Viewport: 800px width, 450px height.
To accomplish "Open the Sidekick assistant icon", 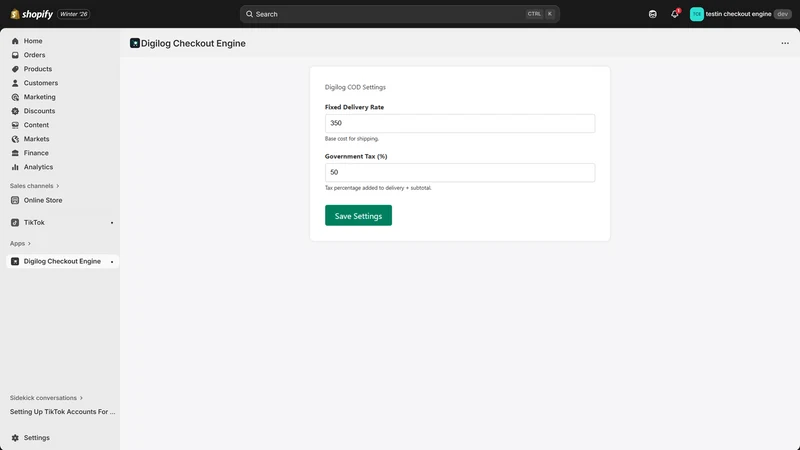I will tap(653, 14).
